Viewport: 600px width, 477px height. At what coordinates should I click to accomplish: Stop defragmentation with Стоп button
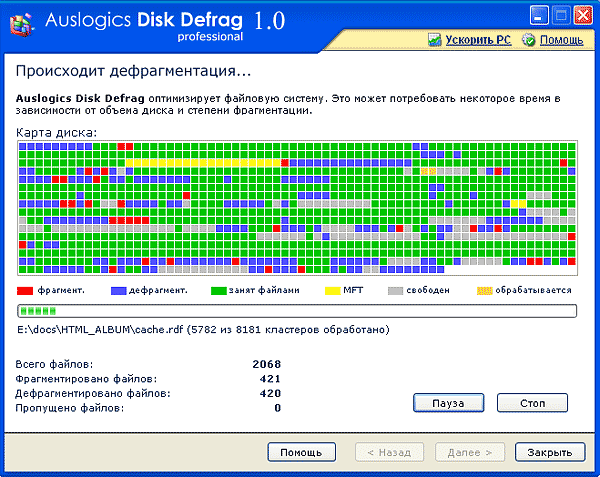532,403
